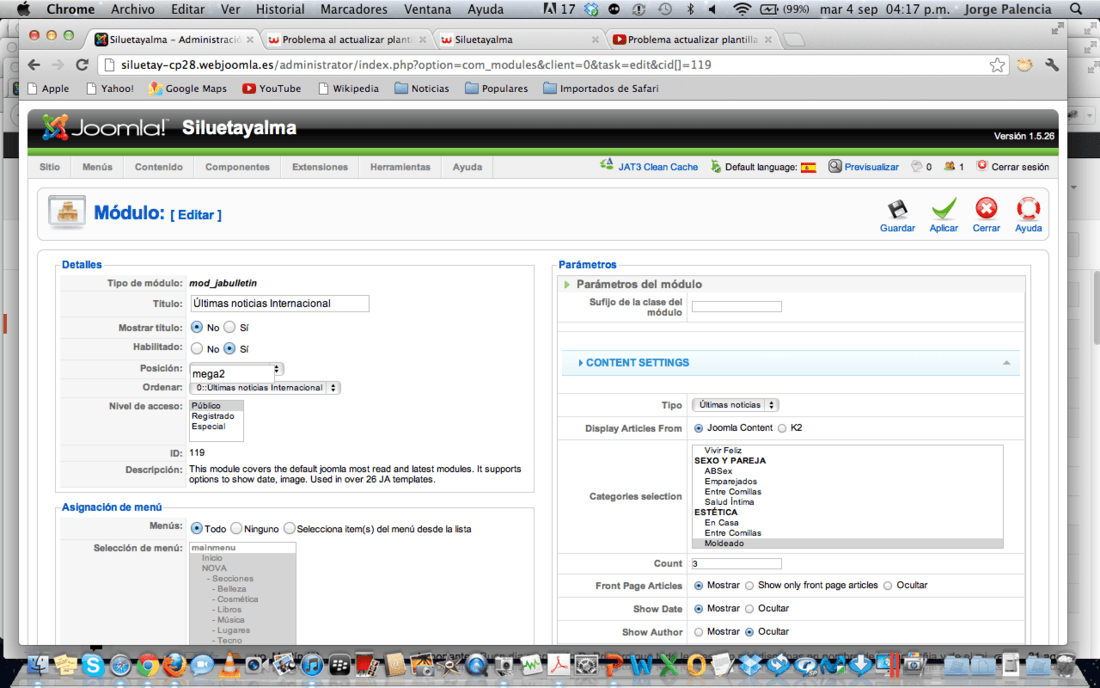1100x688 pixels.
Task: Open the Posición mega2 combo box
Action: tap(236, 370)
